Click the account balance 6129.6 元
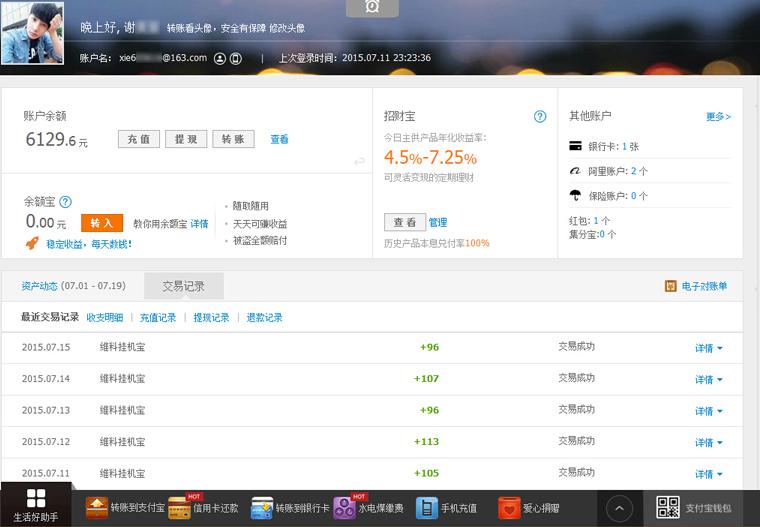The height and width of the screenshot is (527, 760). click(x=57, y=140)
